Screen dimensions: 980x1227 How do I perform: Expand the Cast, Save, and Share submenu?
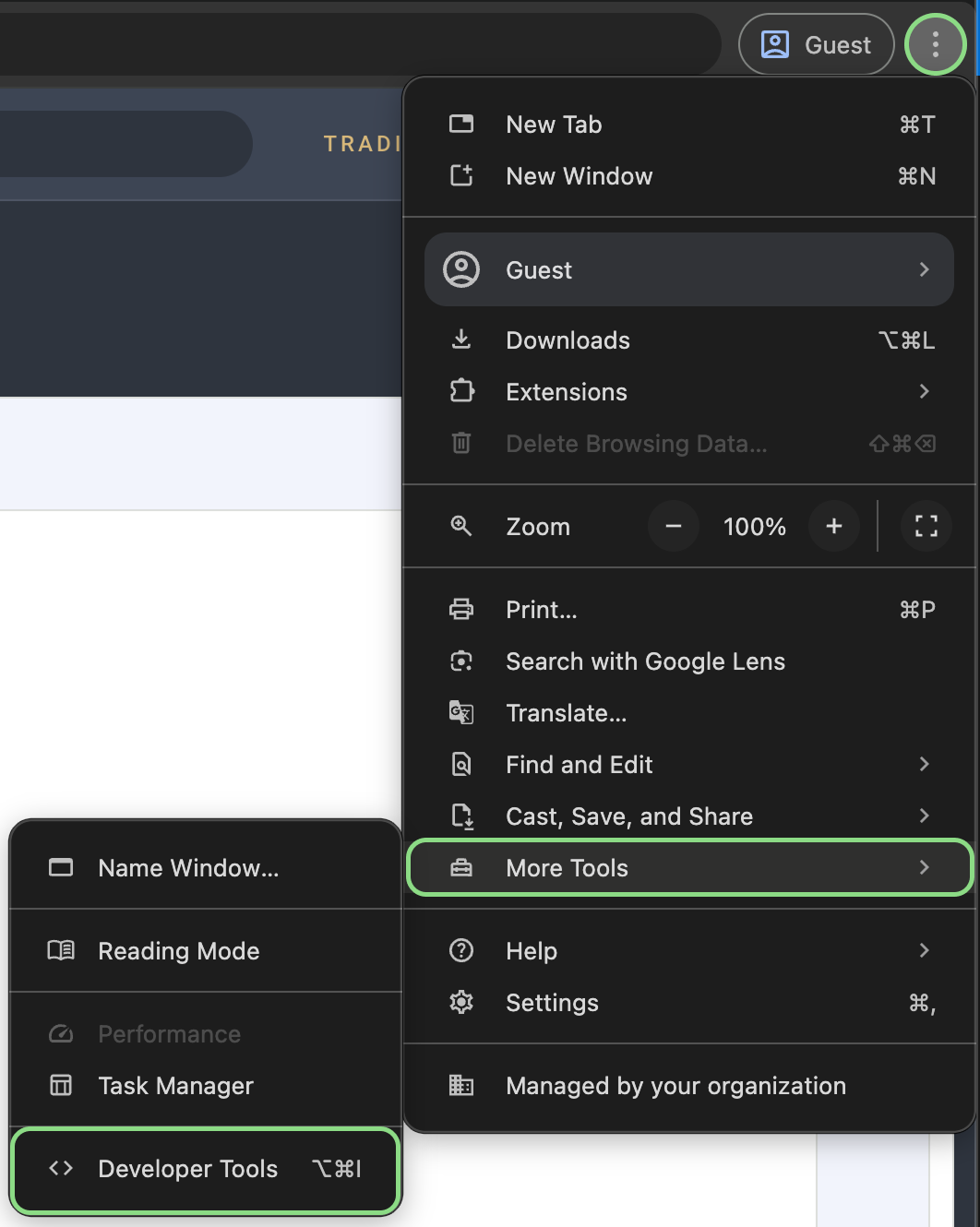(x=924, y=816)
